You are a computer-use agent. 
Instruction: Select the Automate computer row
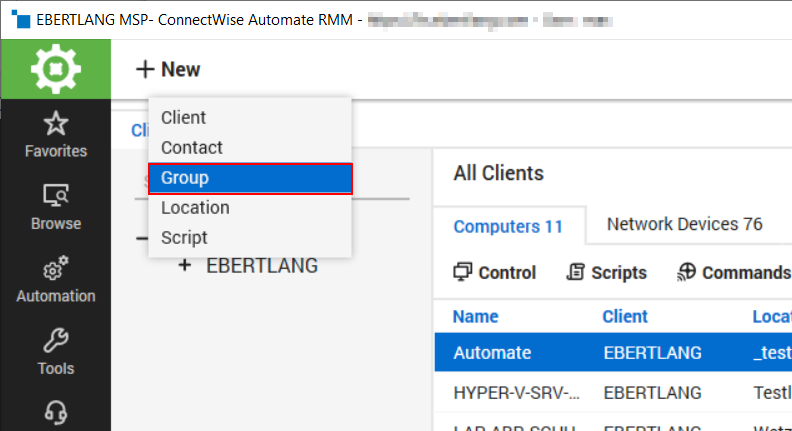(x=613, y=352)
